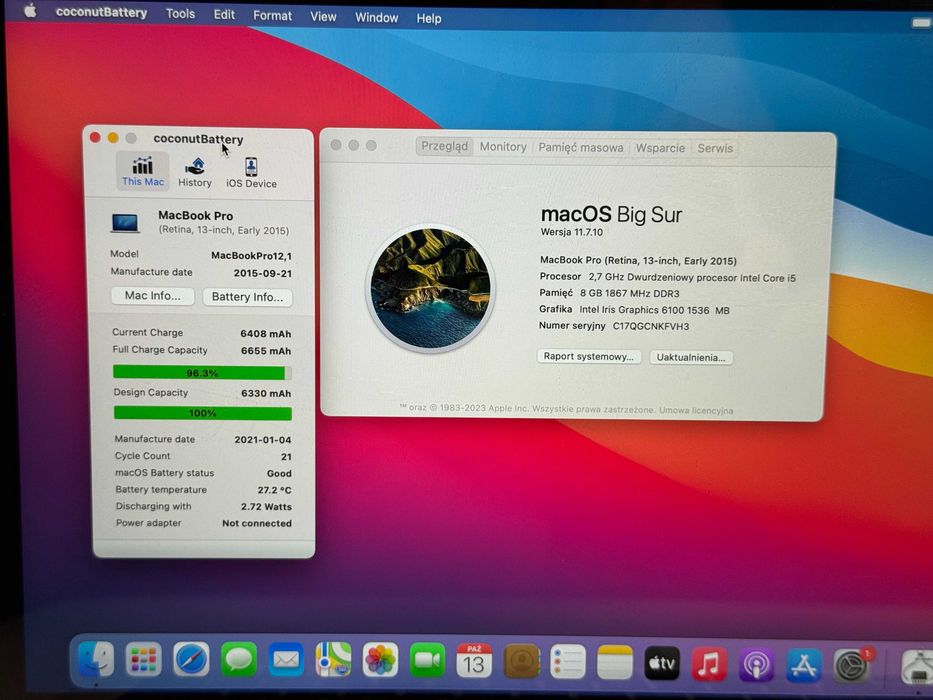
Task: Open the History view in coconutBattery
Action: click(x=195, y=173)
